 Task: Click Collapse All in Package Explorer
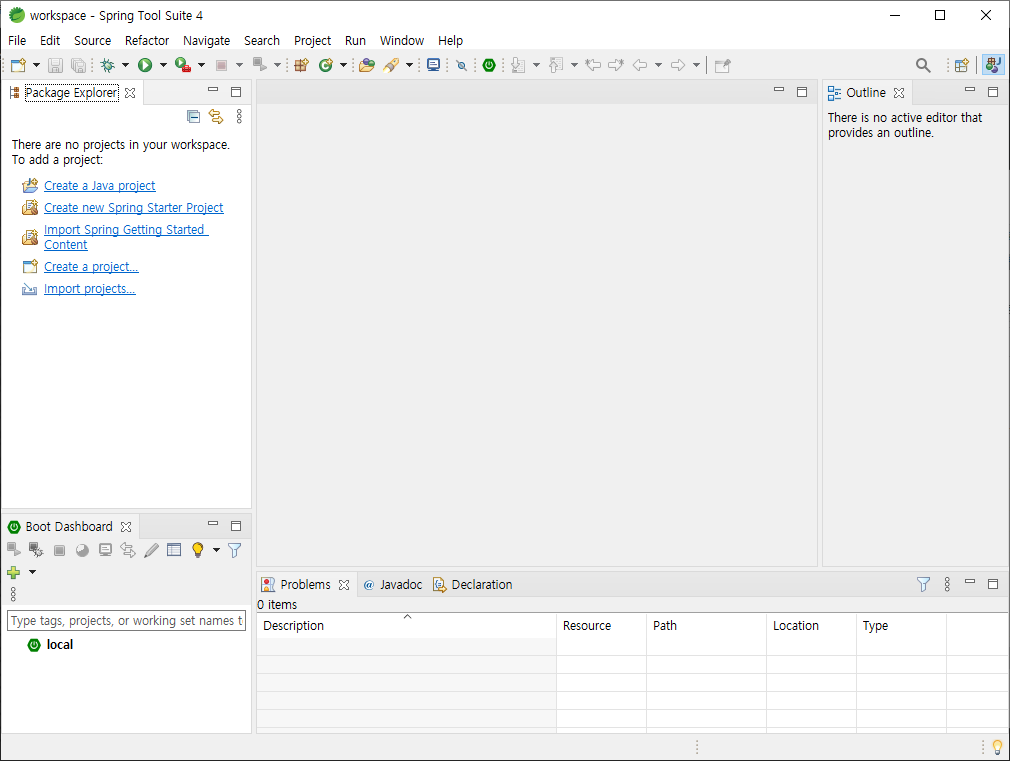(193, 117)
